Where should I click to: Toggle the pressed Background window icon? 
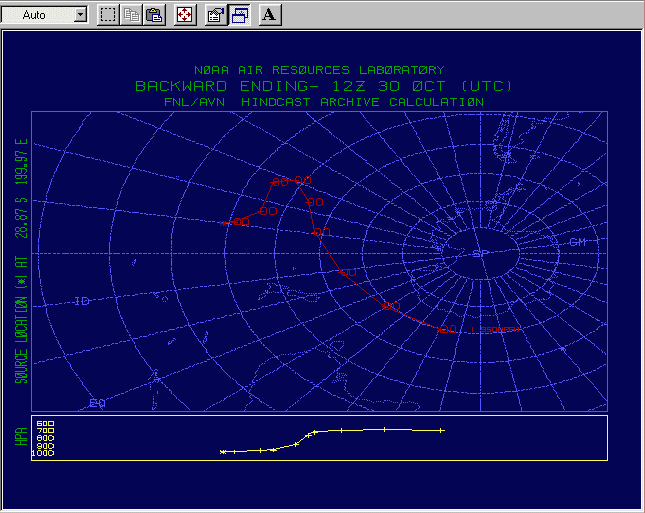pyautogui.click(x=240, y=15)
